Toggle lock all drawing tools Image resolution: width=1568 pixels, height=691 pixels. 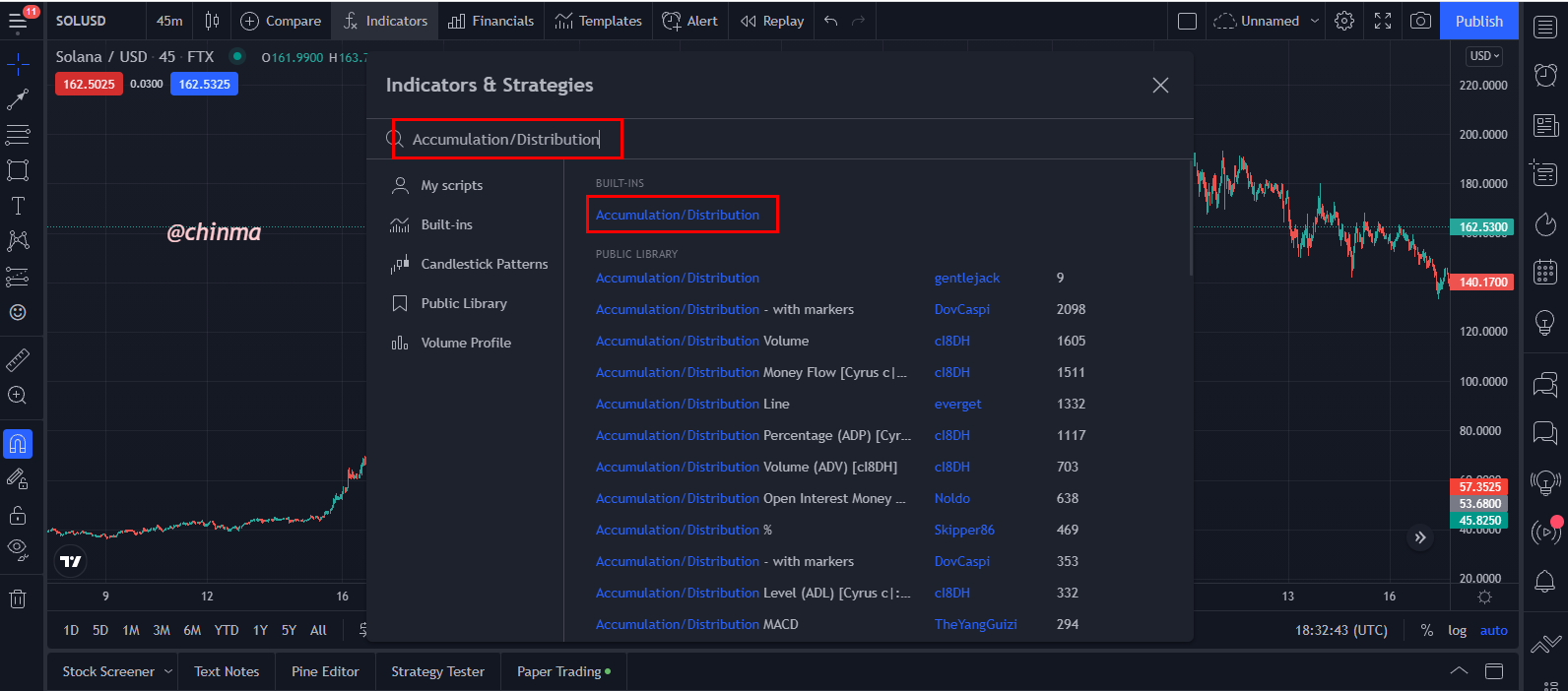tap(18, 515)
